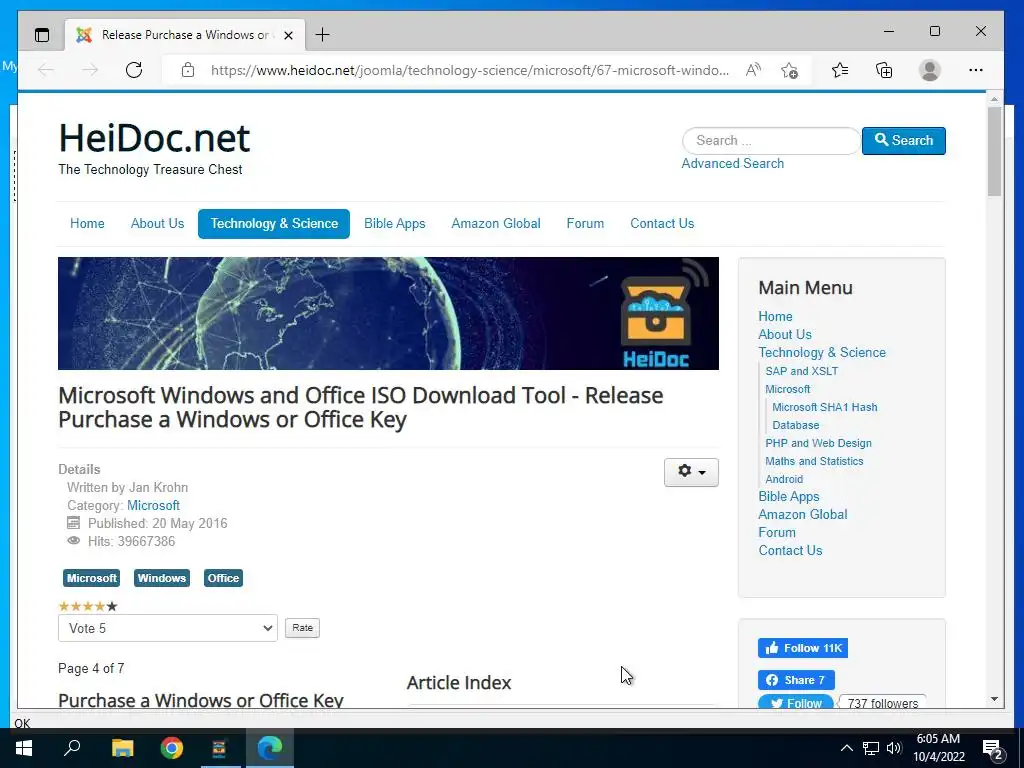
Task: Click the HeiDoc.net site title
Action: 154,138
